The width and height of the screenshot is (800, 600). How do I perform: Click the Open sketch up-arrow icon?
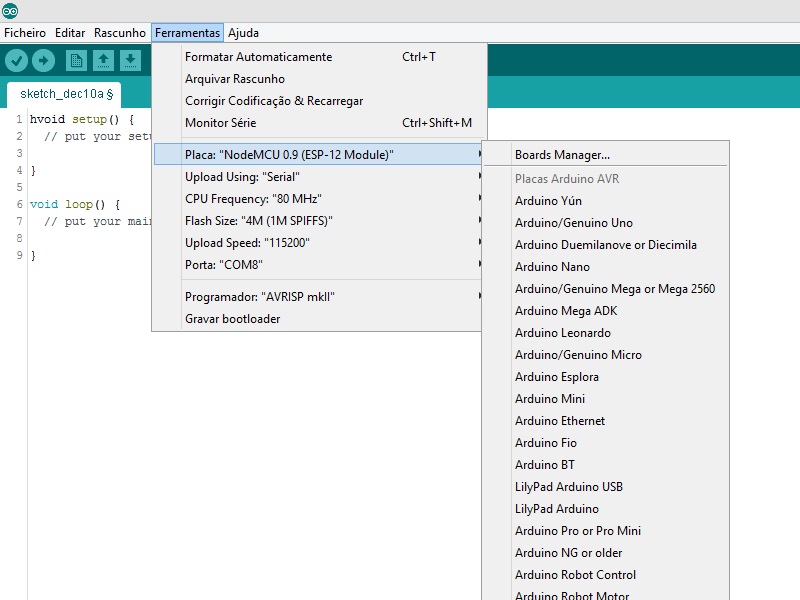(x=103, y=61)
